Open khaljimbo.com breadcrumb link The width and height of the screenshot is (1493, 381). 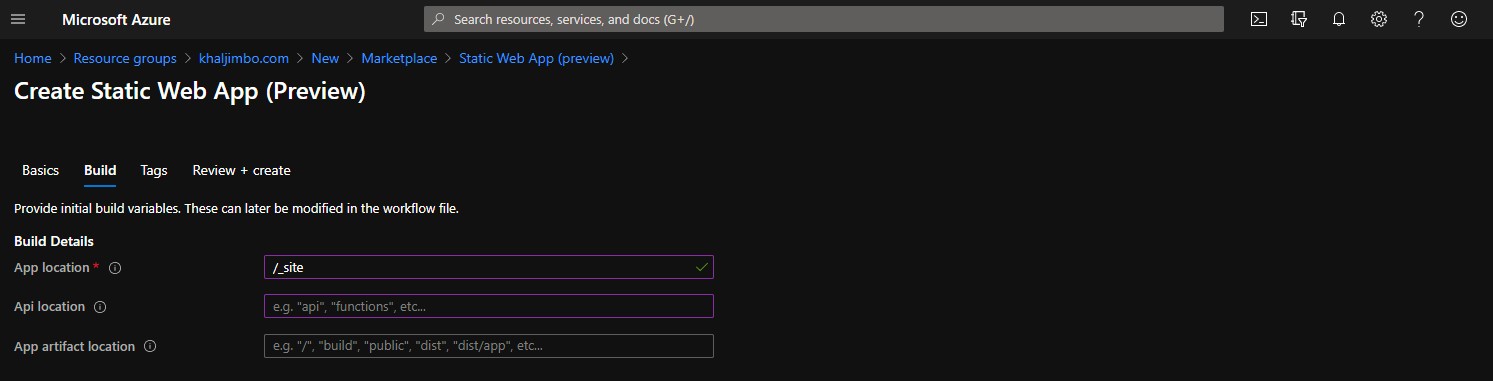(x=244, y=58)
